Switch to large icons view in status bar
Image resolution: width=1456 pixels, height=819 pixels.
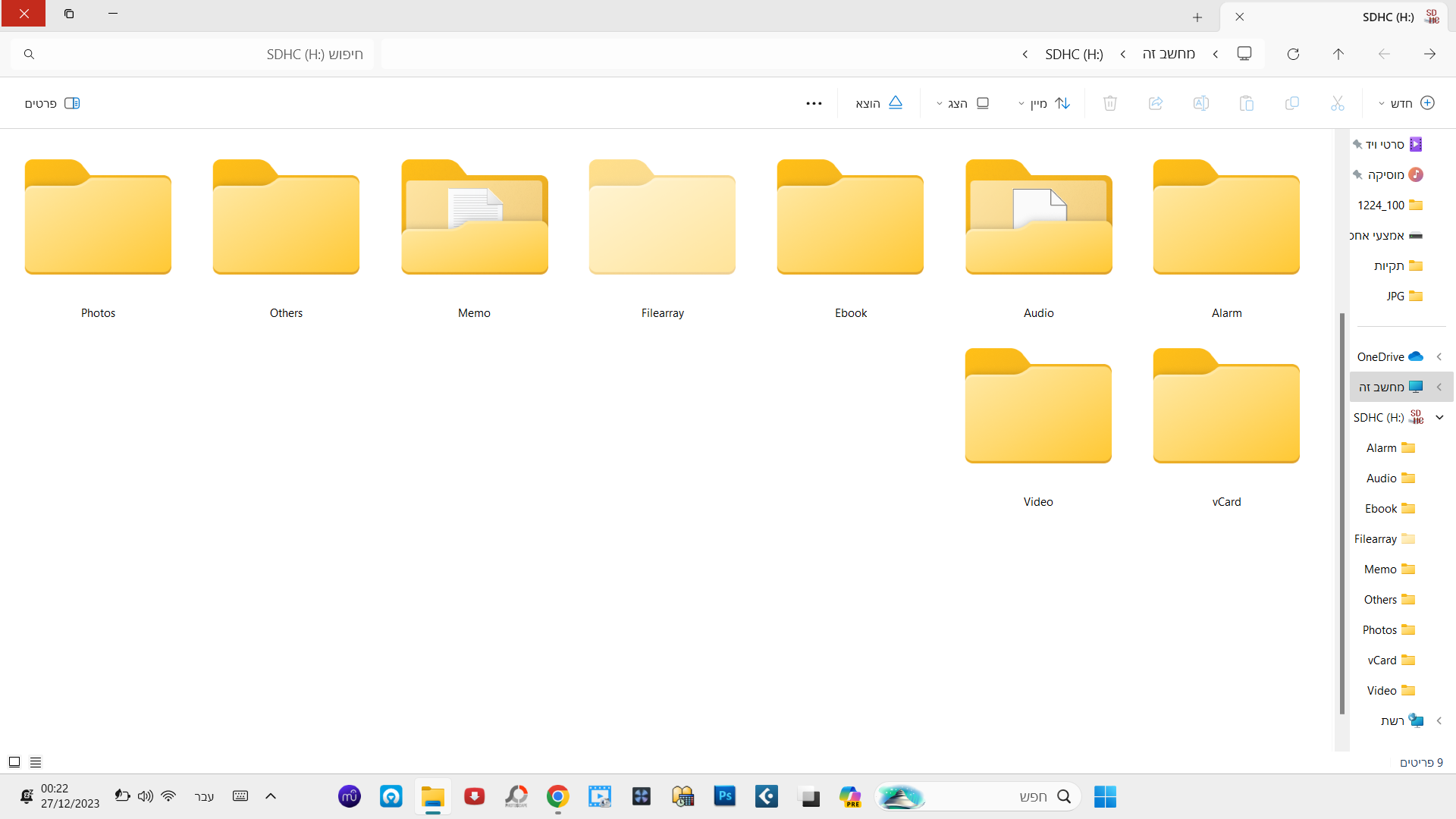point(14,762)
